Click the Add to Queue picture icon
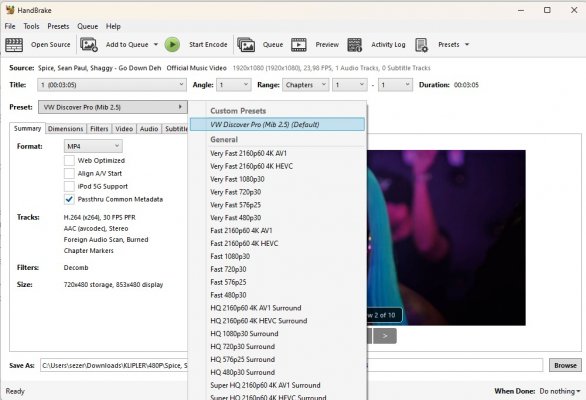586x400 pixels. 89,45
